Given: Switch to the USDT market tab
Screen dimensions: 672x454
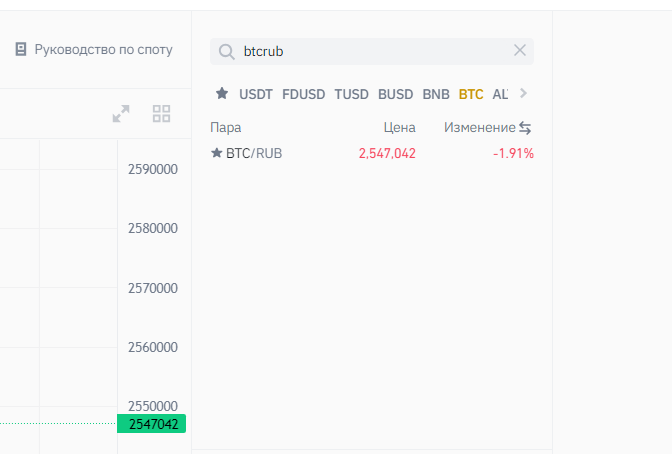Looking at the screenshot, I should (x=256, y=94).
